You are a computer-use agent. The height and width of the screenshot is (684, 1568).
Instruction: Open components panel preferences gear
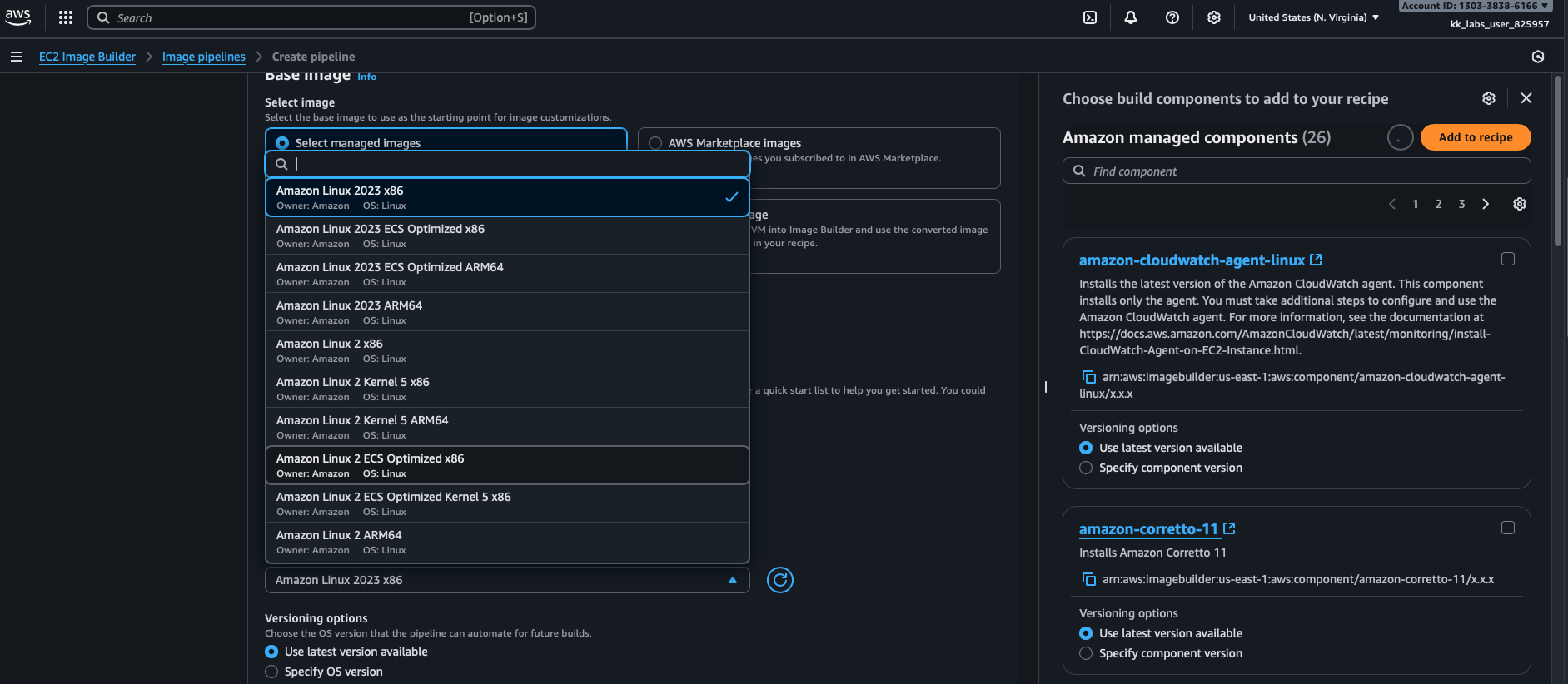point(1489,98)
